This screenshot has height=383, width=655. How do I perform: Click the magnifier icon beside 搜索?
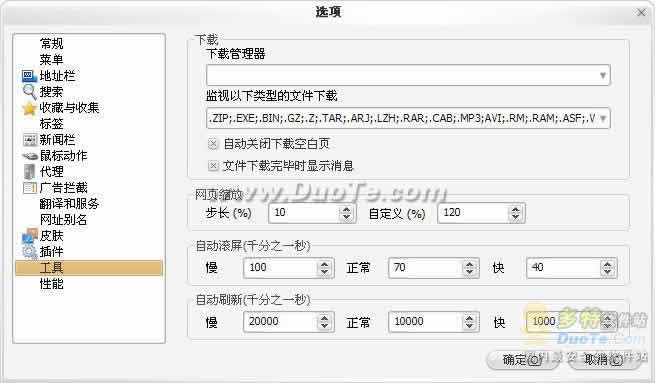29,91
